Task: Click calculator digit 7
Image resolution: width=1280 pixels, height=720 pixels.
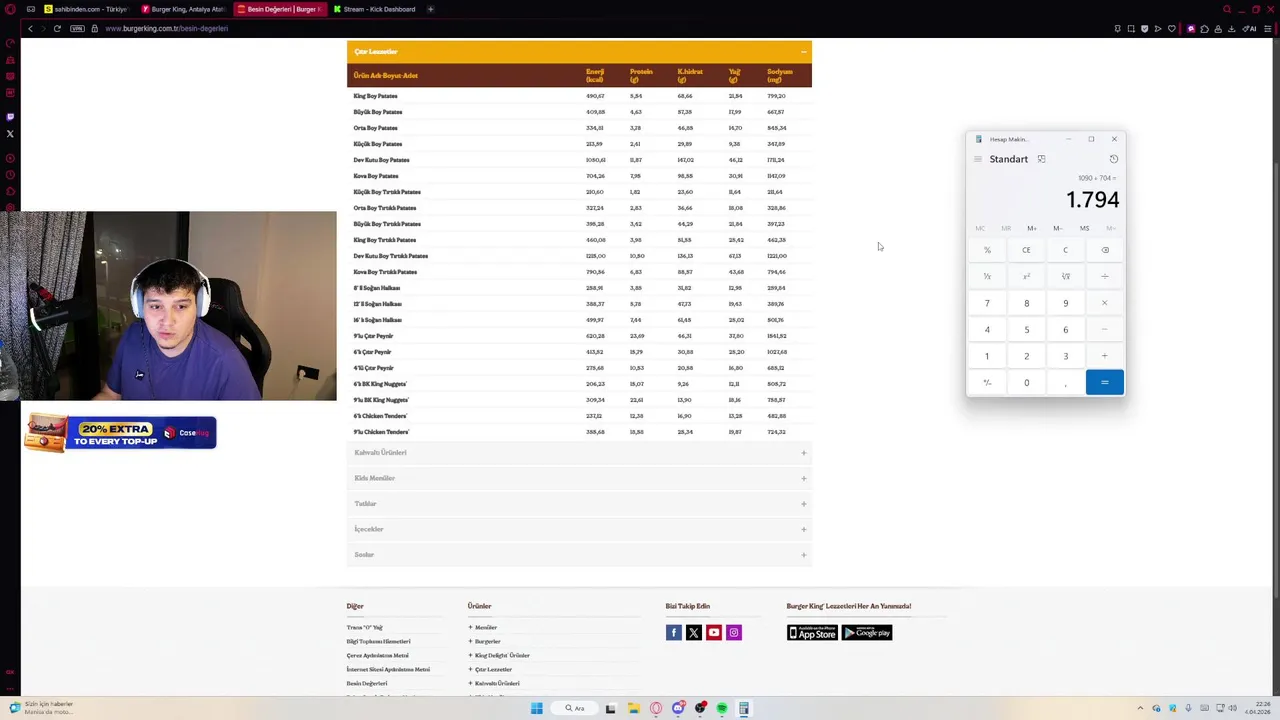Action: pyautogui.click(x=987, y=303)
